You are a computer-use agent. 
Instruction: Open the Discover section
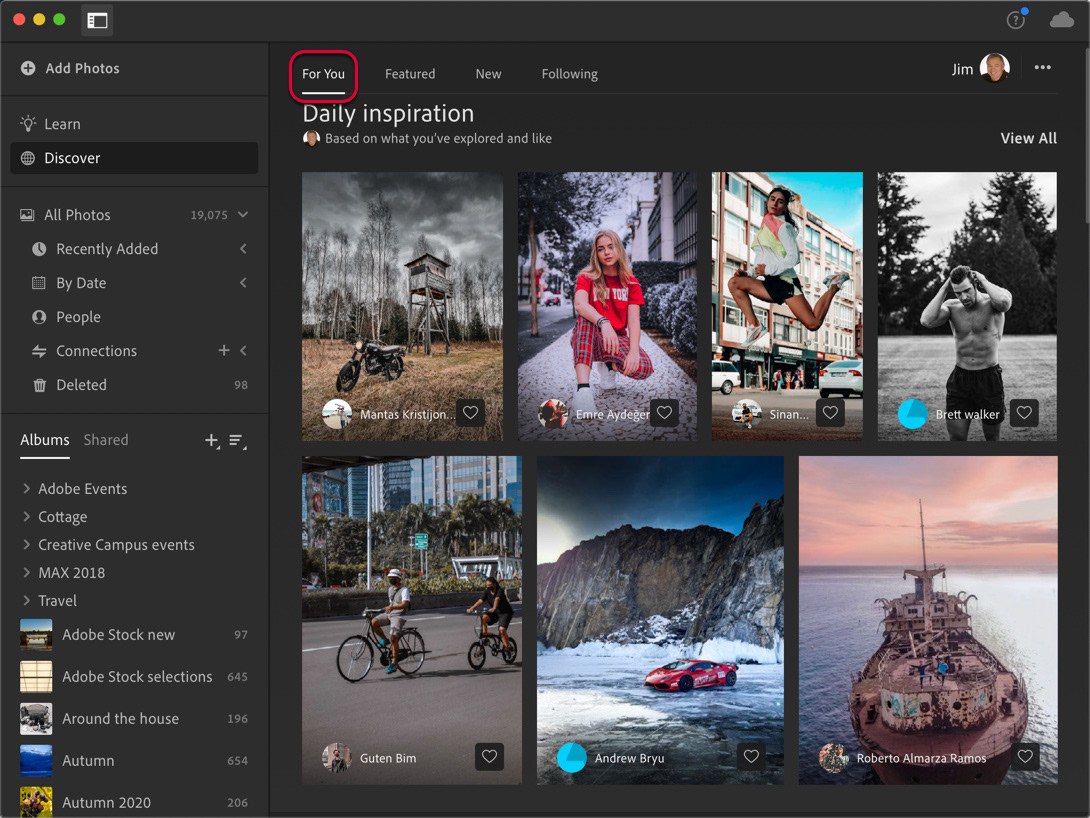coord(134,158)
